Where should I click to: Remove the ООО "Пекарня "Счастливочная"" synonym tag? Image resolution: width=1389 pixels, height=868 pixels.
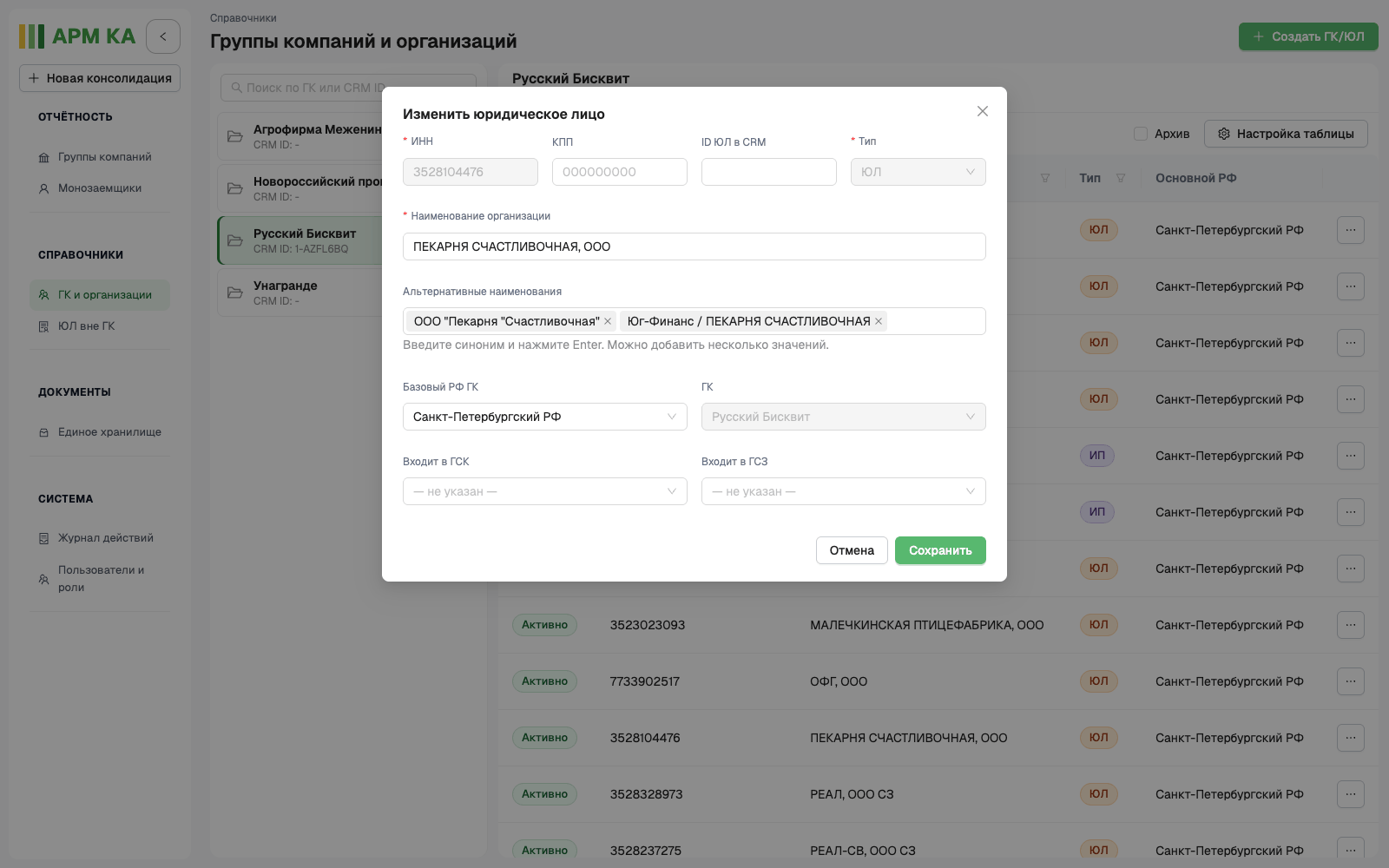[x=608, y=321]
